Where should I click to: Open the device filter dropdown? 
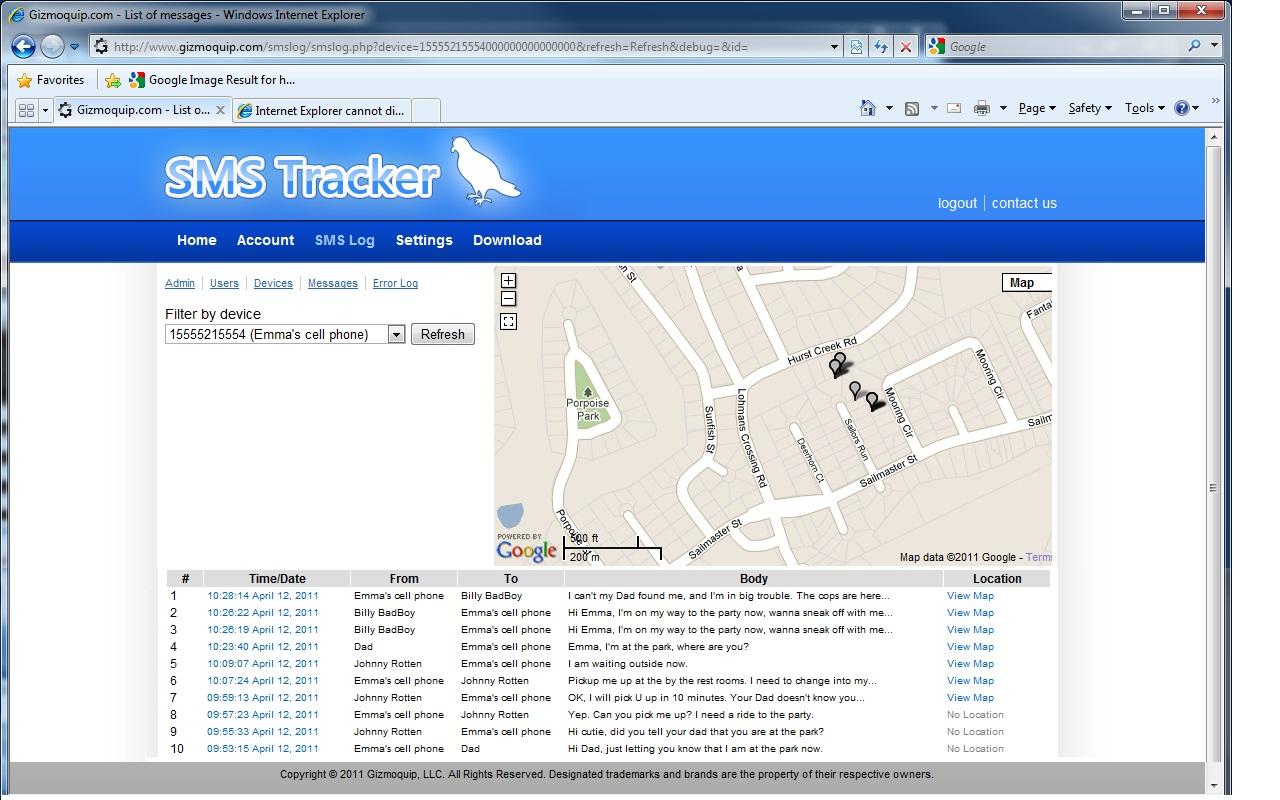[x=284, y=334]
